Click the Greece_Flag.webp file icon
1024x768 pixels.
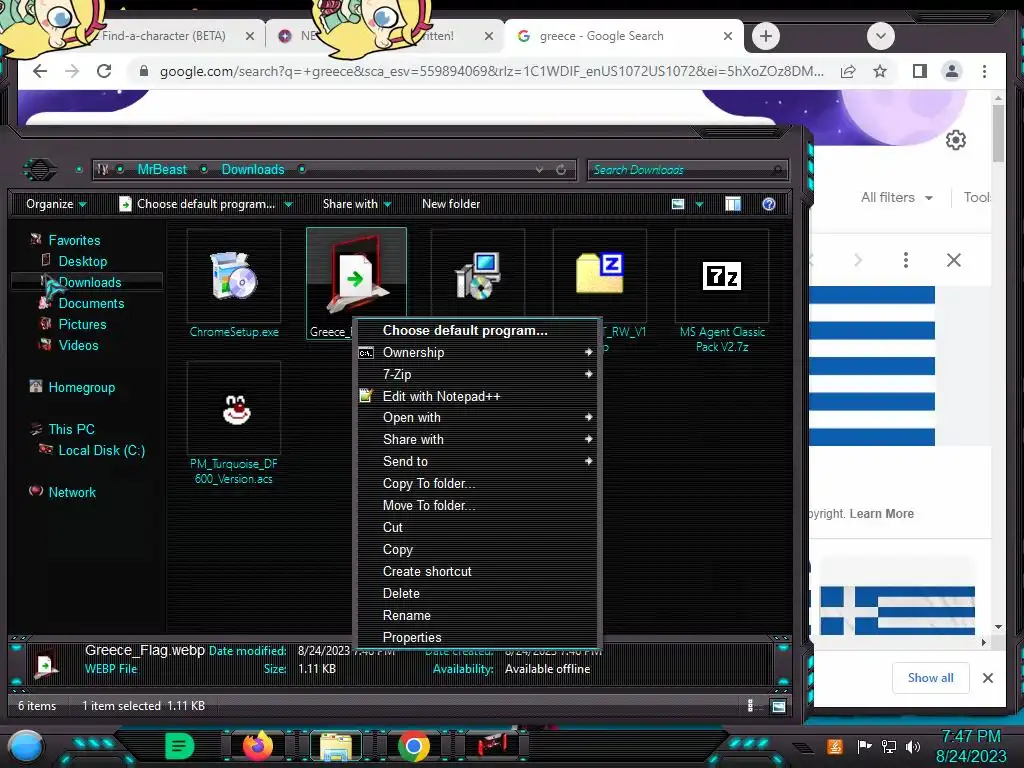tap(356, 276)
